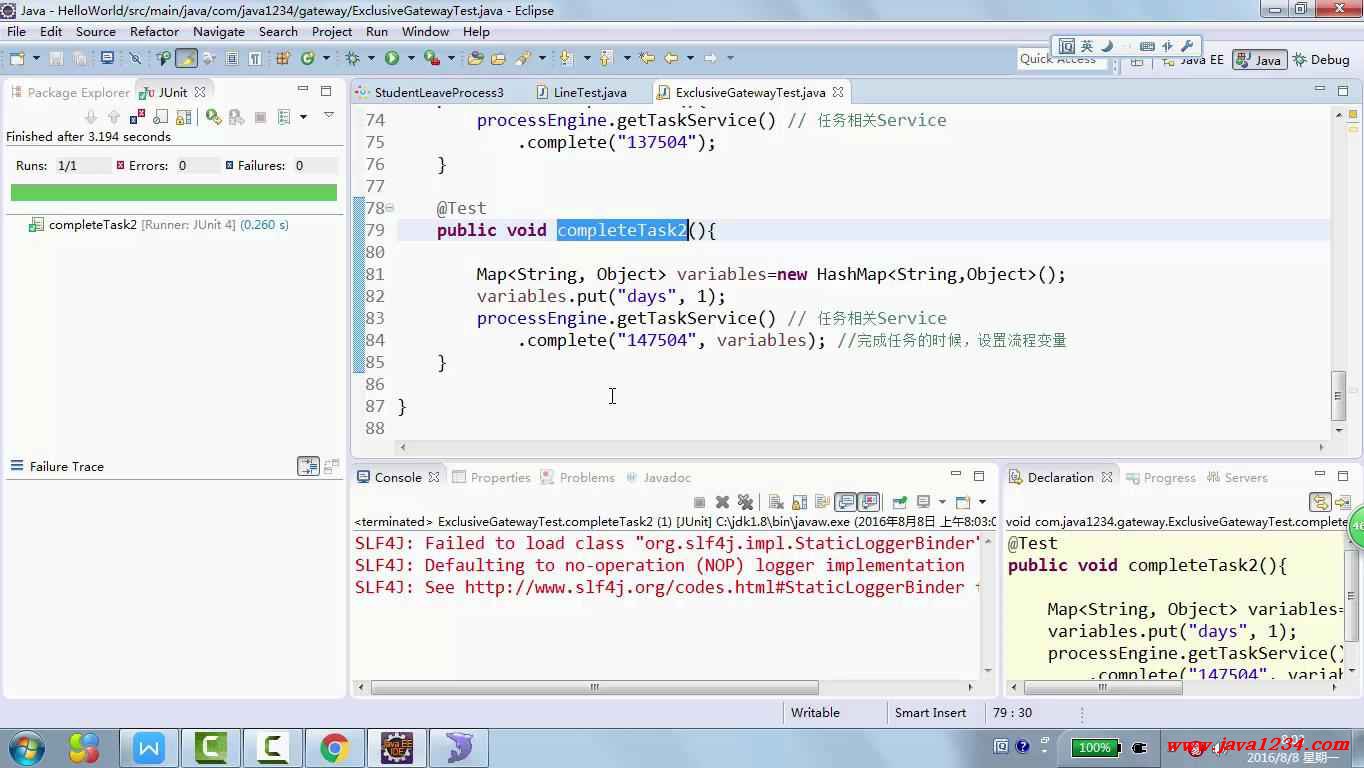This screenshot has width=1364, height=768.
Task: Click Console Remove All Terminated Launches icon
Action: pyautogui.click(x=745, y=502)
